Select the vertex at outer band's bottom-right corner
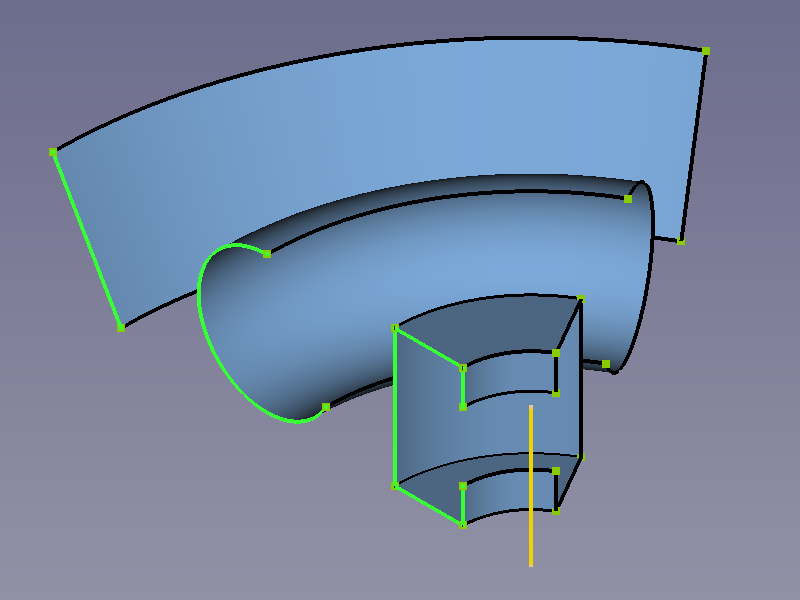This screenshot has height=600, width=800. tap(681, 241)
